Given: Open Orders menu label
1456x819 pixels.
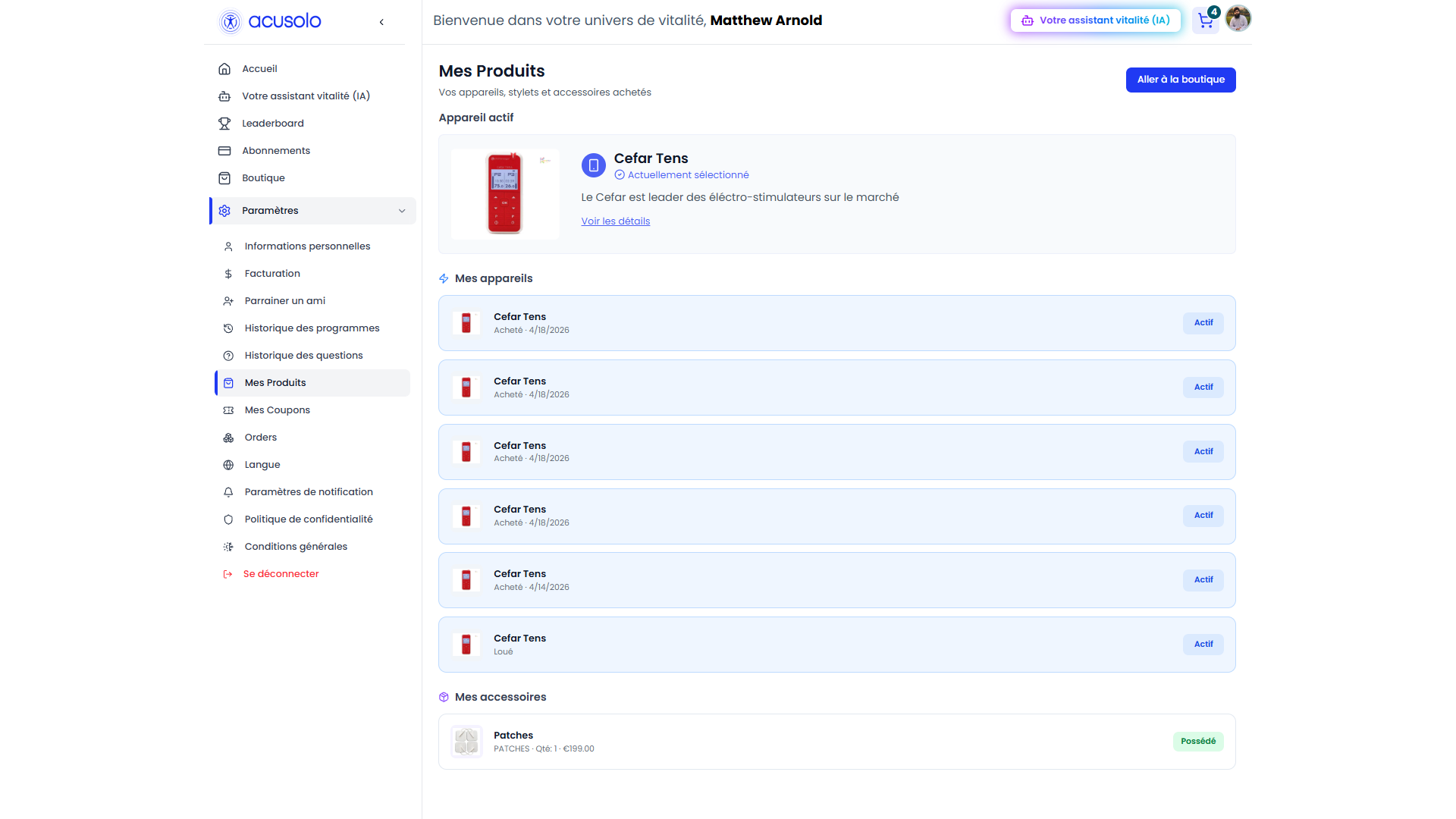Looking at the screenshot, I should point(261,438).
